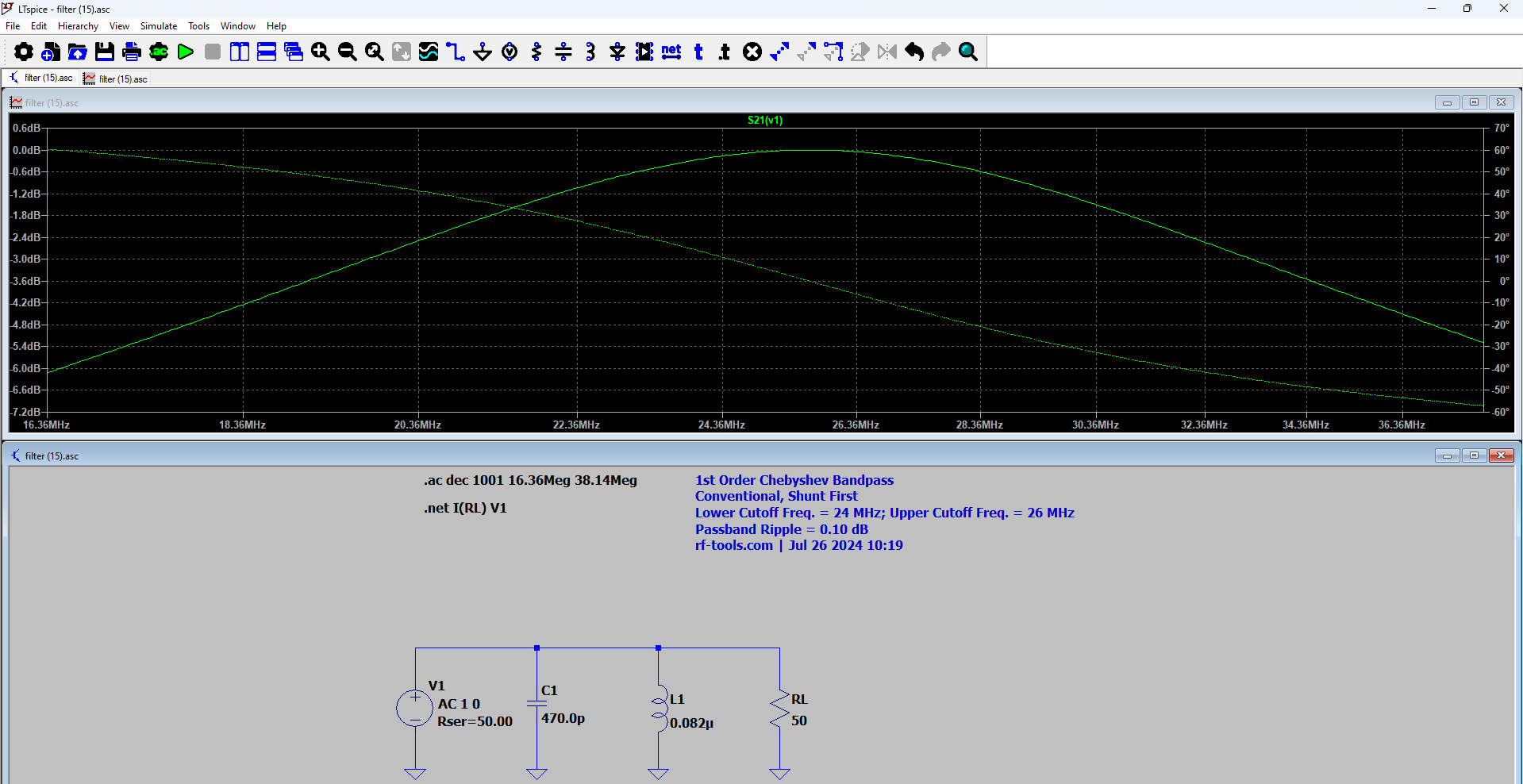Click the Rser=50.00 source parameter
1523x784 pixels.
click(475, 721)
